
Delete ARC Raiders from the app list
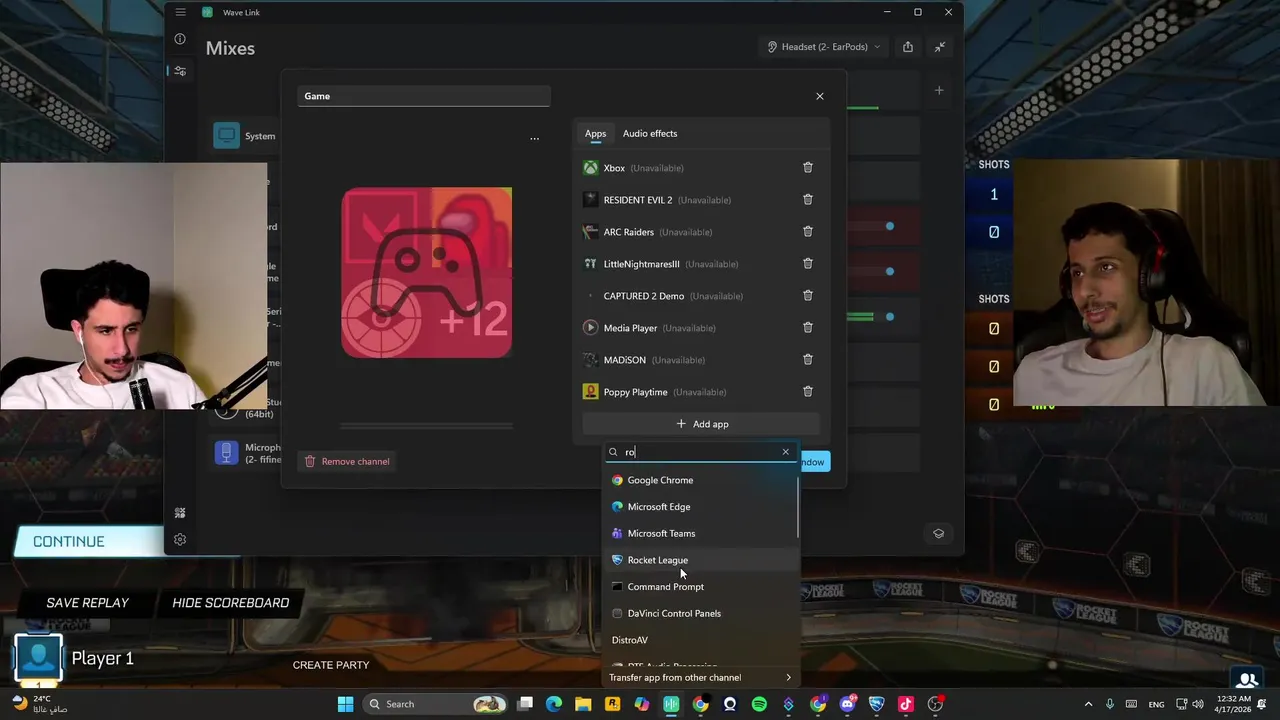tap(808, 232)
